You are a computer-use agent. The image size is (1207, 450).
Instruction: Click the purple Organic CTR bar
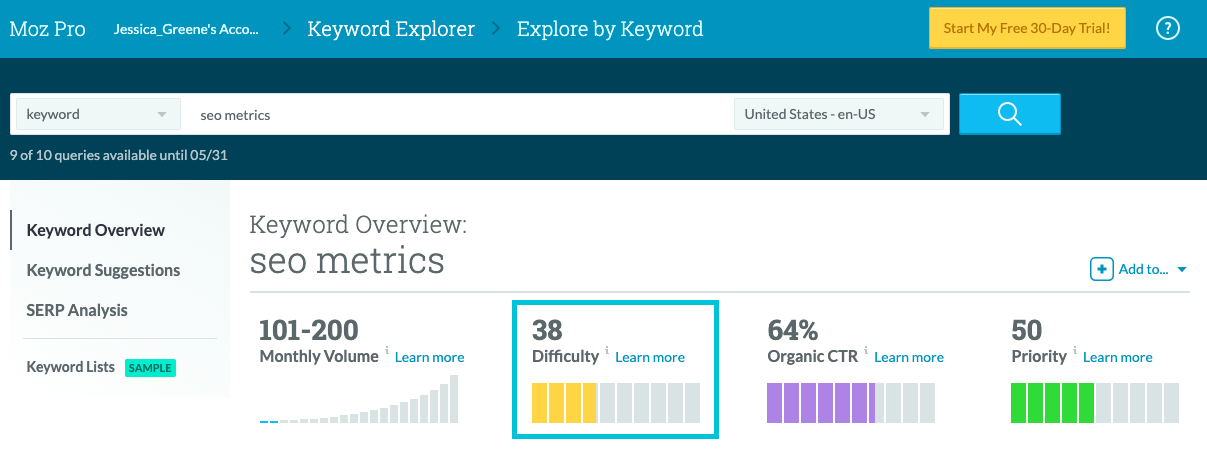coord(851,402)
